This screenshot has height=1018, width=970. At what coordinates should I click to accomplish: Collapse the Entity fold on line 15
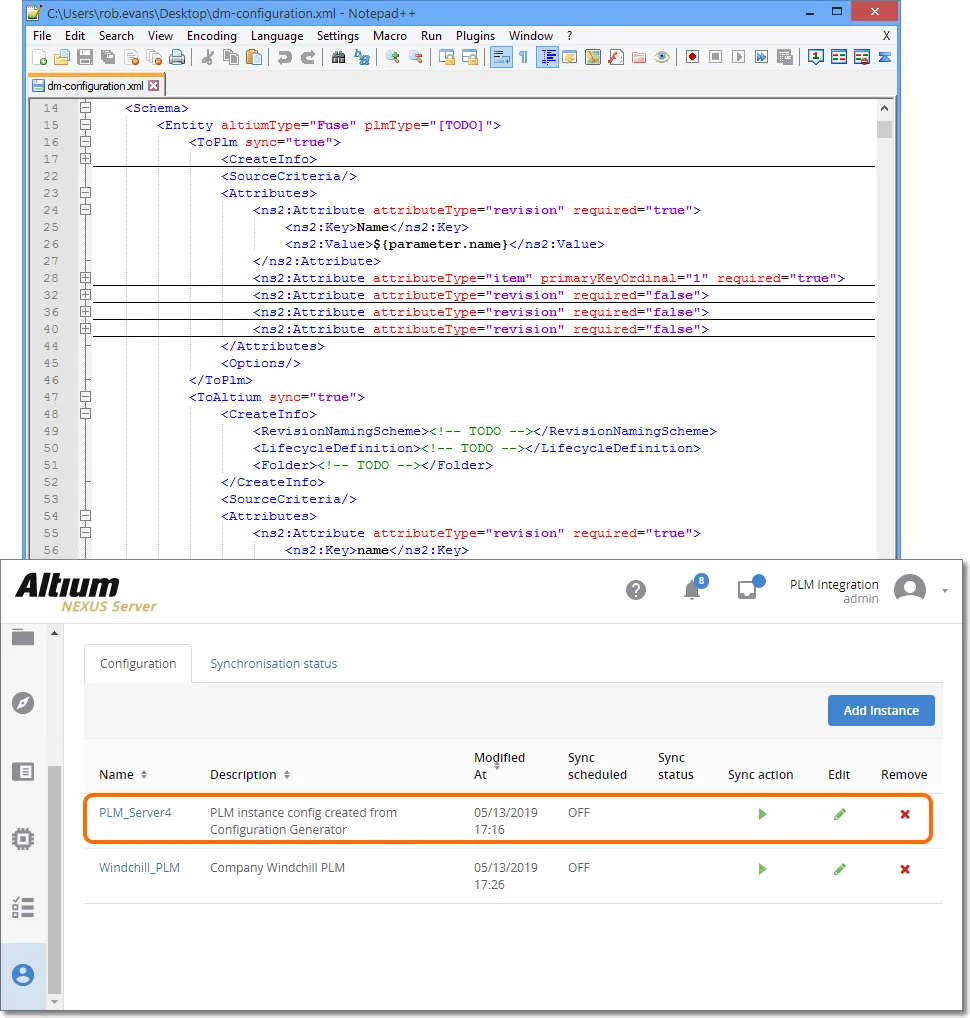tap(86, 125)
